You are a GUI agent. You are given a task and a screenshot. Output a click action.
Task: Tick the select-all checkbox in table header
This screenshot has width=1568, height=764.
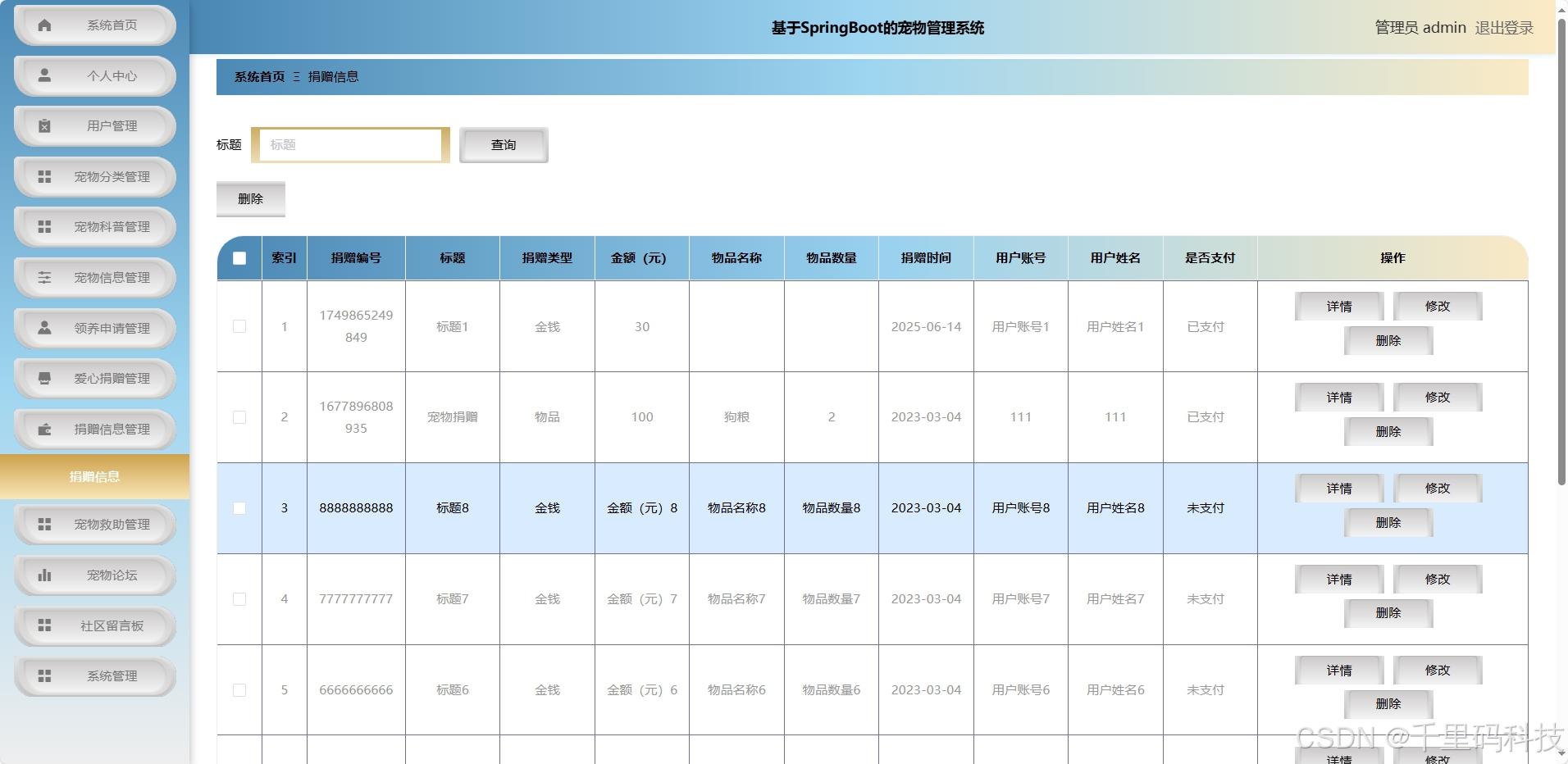pyautogui.click(x=239, y=258)
